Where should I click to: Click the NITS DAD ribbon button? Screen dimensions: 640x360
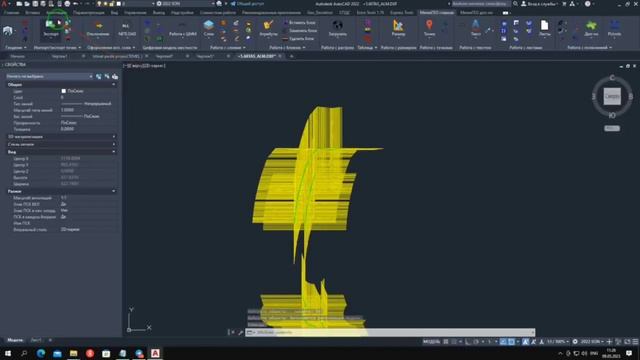click(x=127, y=29)
